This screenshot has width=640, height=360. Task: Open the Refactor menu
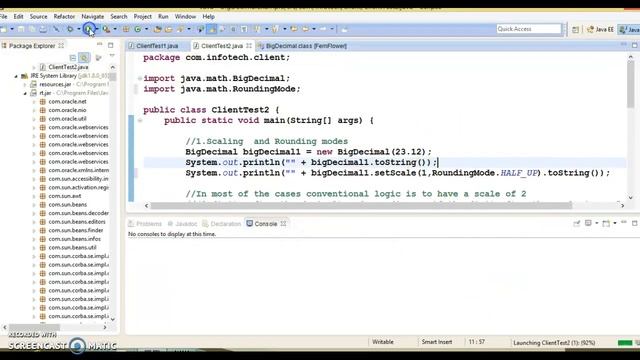tap(64, 17)
